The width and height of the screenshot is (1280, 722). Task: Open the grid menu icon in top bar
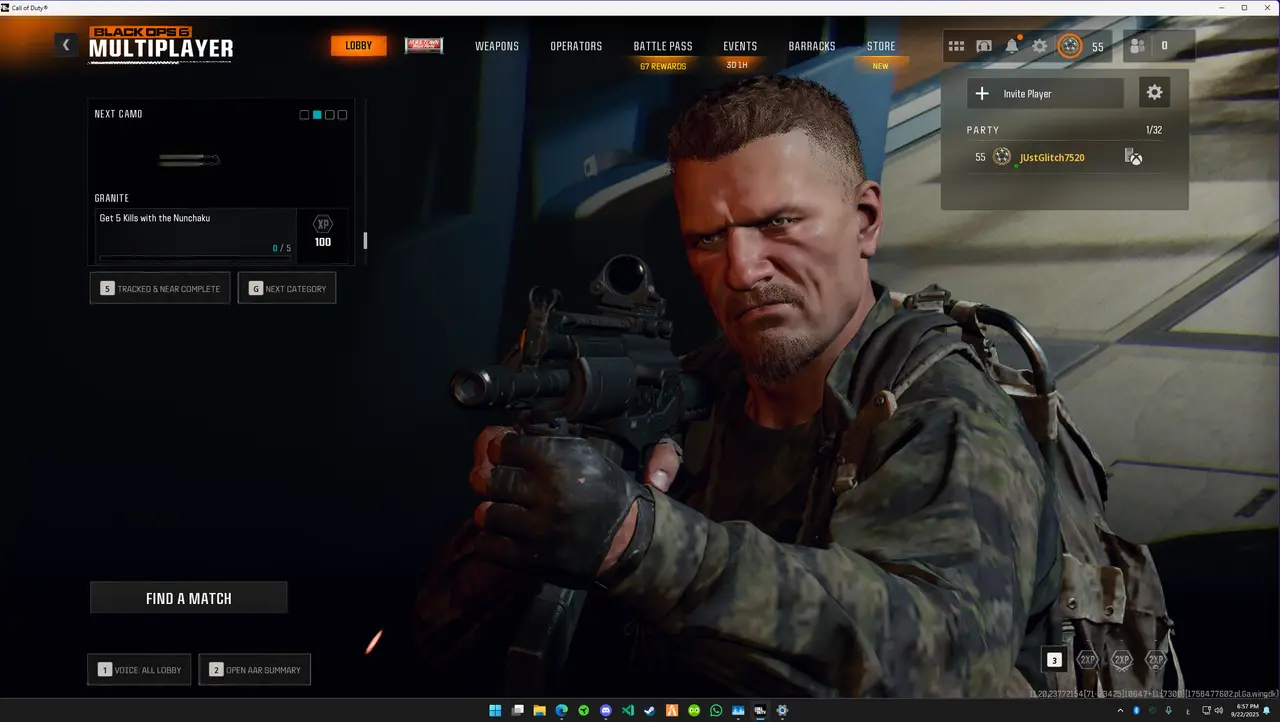(956, 46)
